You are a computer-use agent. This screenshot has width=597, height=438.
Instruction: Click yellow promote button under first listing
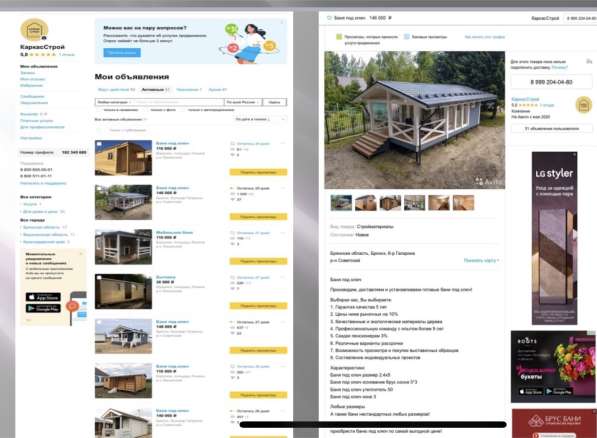click(258, 172)
